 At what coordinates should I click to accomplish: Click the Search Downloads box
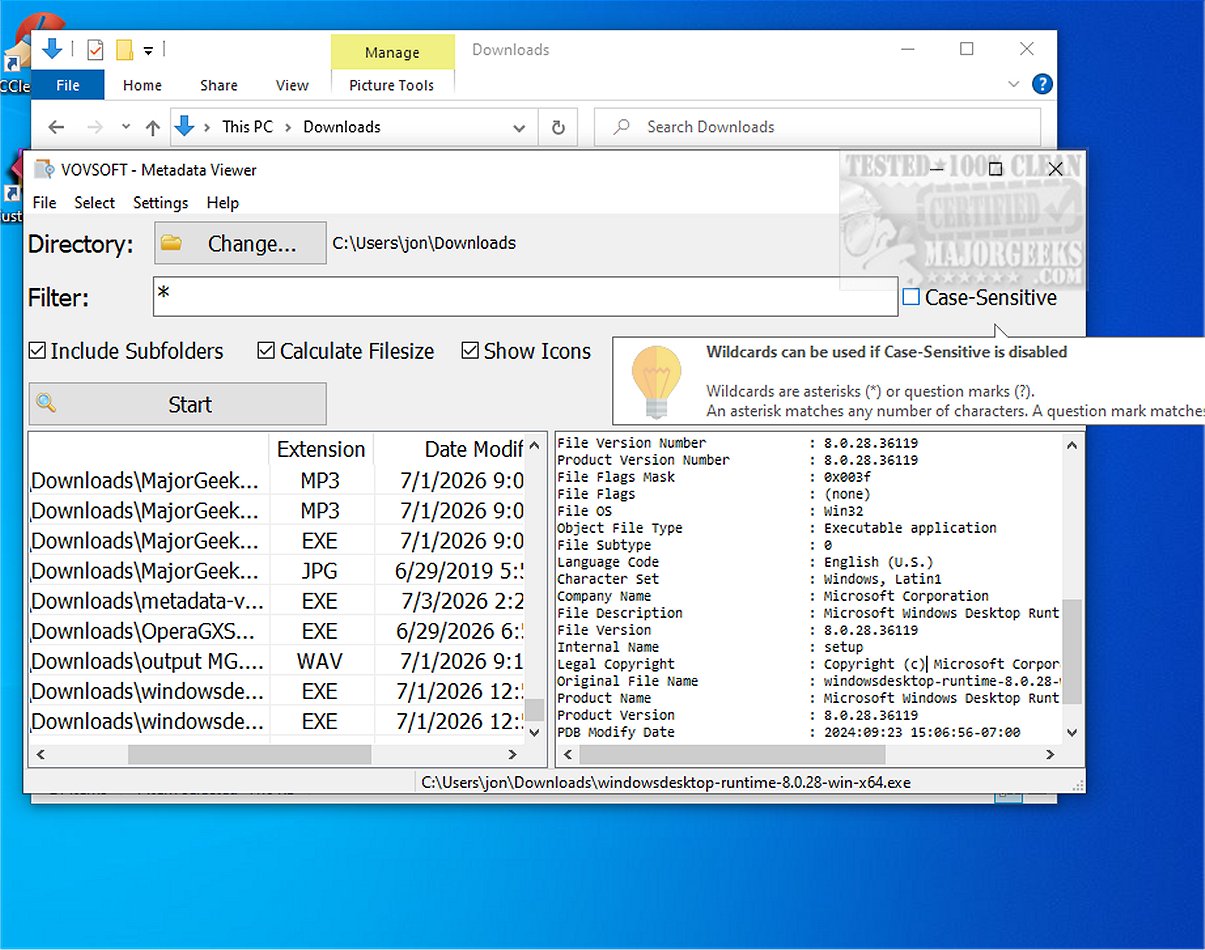(x=818, y=127)
